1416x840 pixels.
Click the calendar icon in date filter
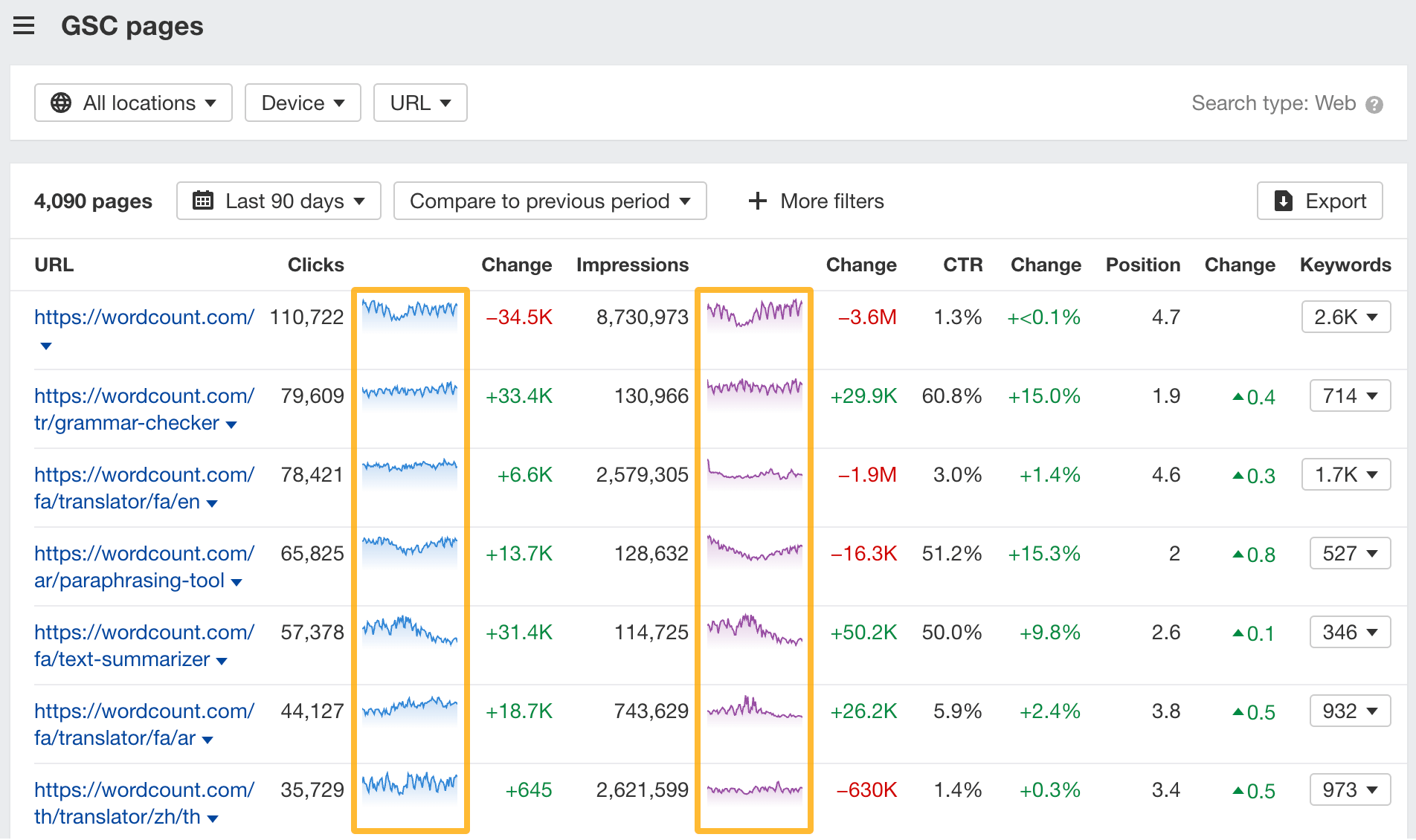pos(202,201)
